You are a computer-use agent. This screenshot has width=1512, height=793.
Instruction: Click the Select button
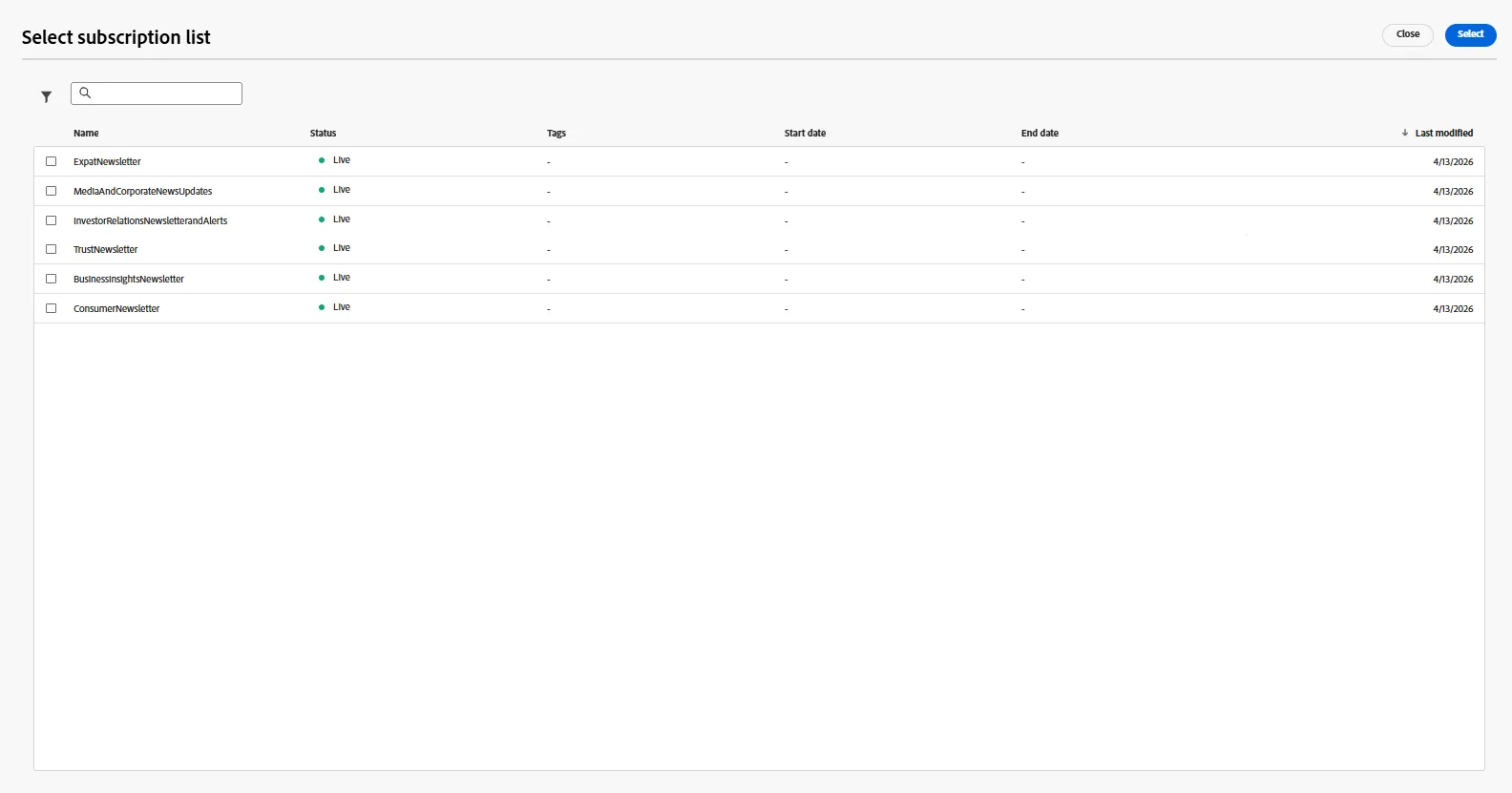tap(1470, 34)
